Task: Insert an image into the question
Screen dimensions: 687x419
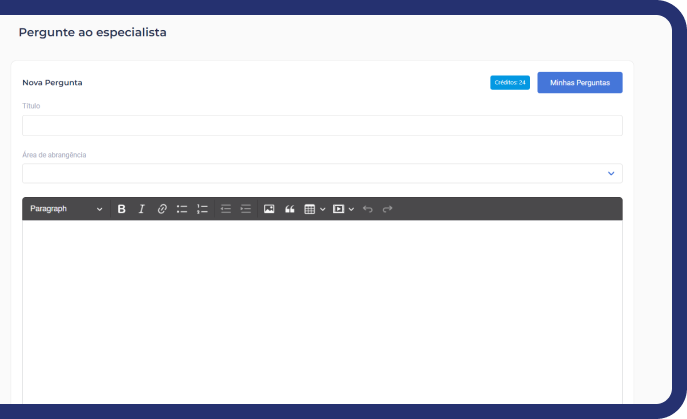Action: coord(269,209)
